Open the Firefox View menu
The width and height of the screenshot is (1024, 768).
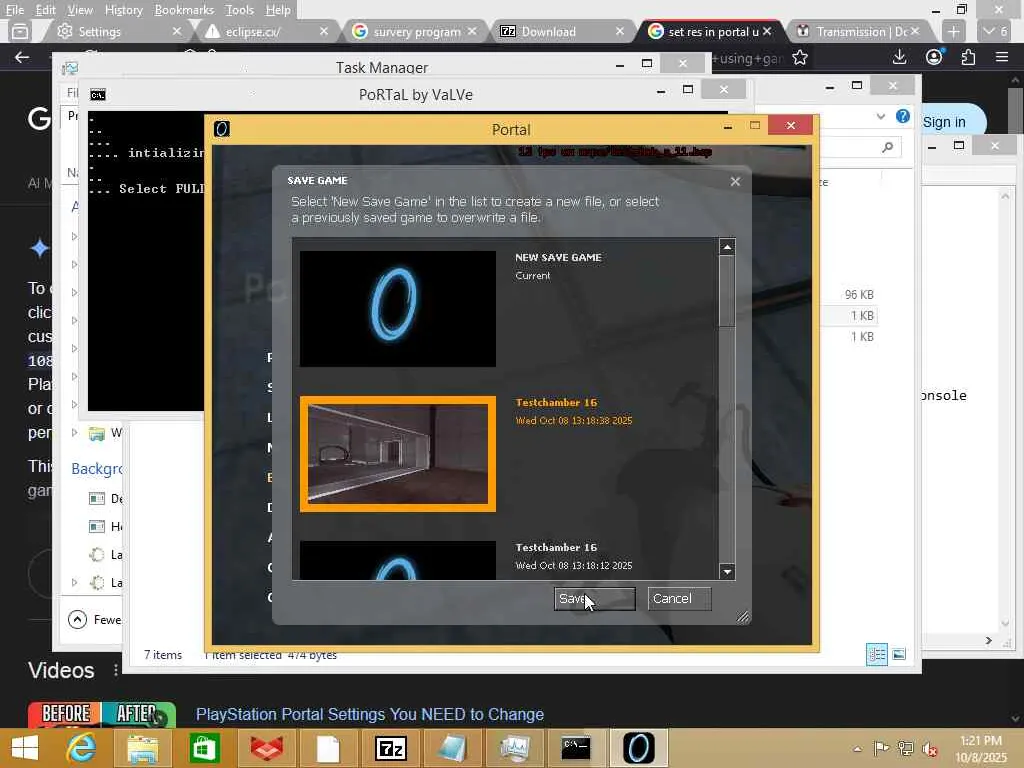pos(80,10)
